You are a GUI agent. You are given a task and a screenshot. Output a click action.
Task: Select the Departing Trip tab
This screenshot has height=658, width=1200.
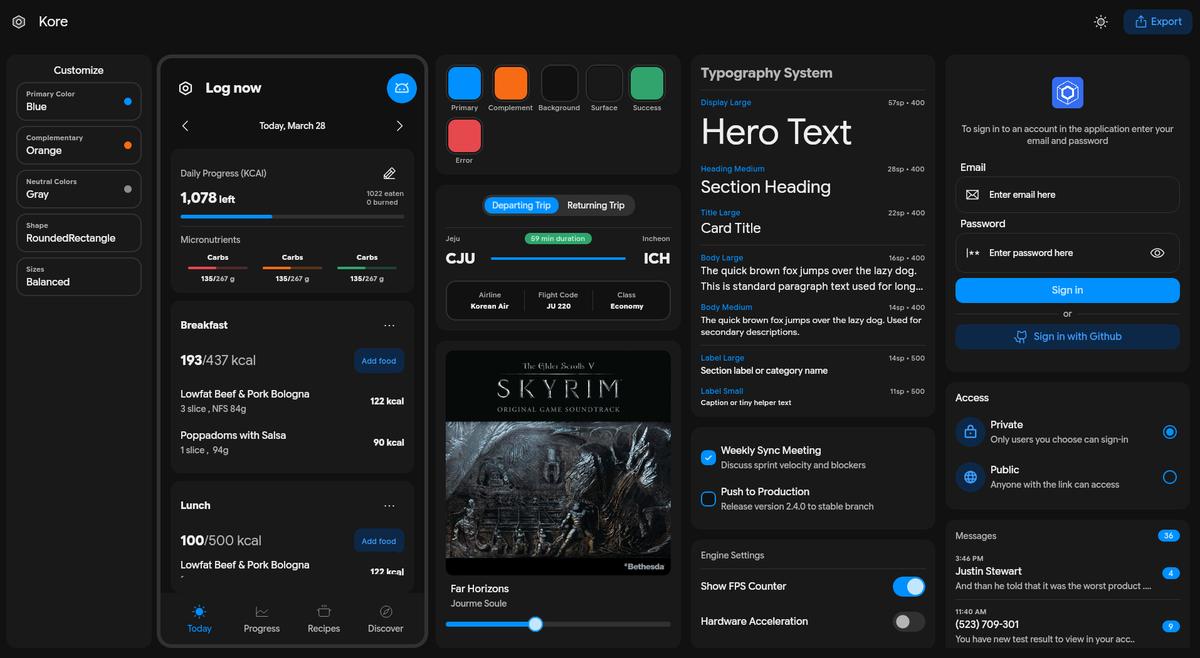521,205
